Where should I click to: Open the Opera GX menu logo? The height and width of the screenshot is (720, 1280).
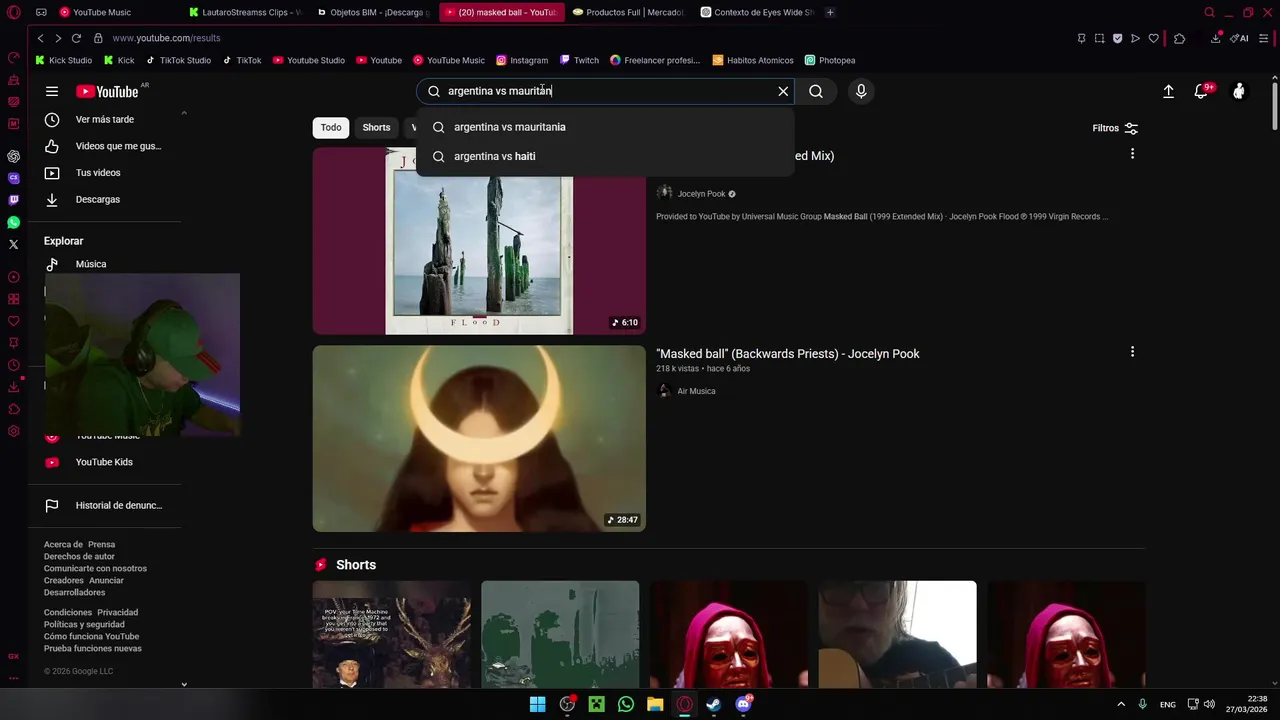point(14,12)
